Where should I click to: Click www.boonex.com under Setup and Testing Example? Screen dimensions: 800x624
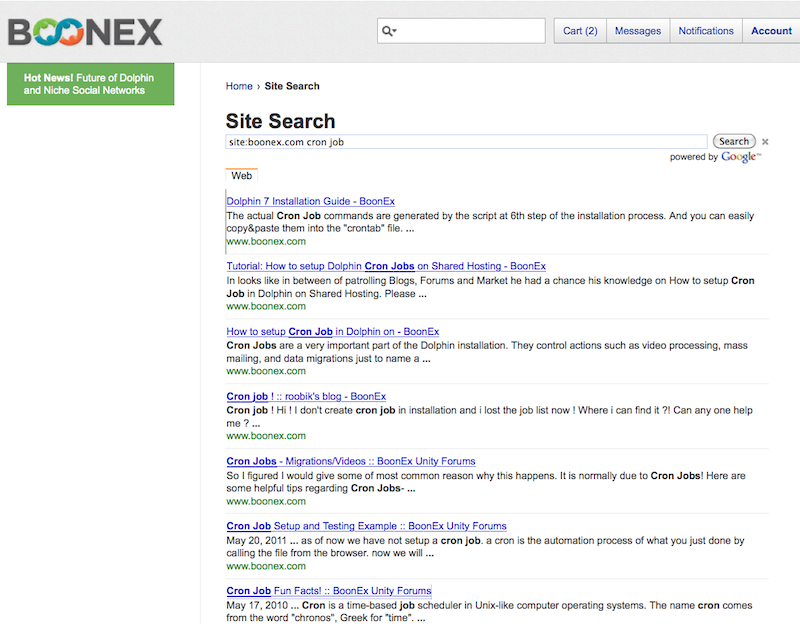[x=266, y=566]
